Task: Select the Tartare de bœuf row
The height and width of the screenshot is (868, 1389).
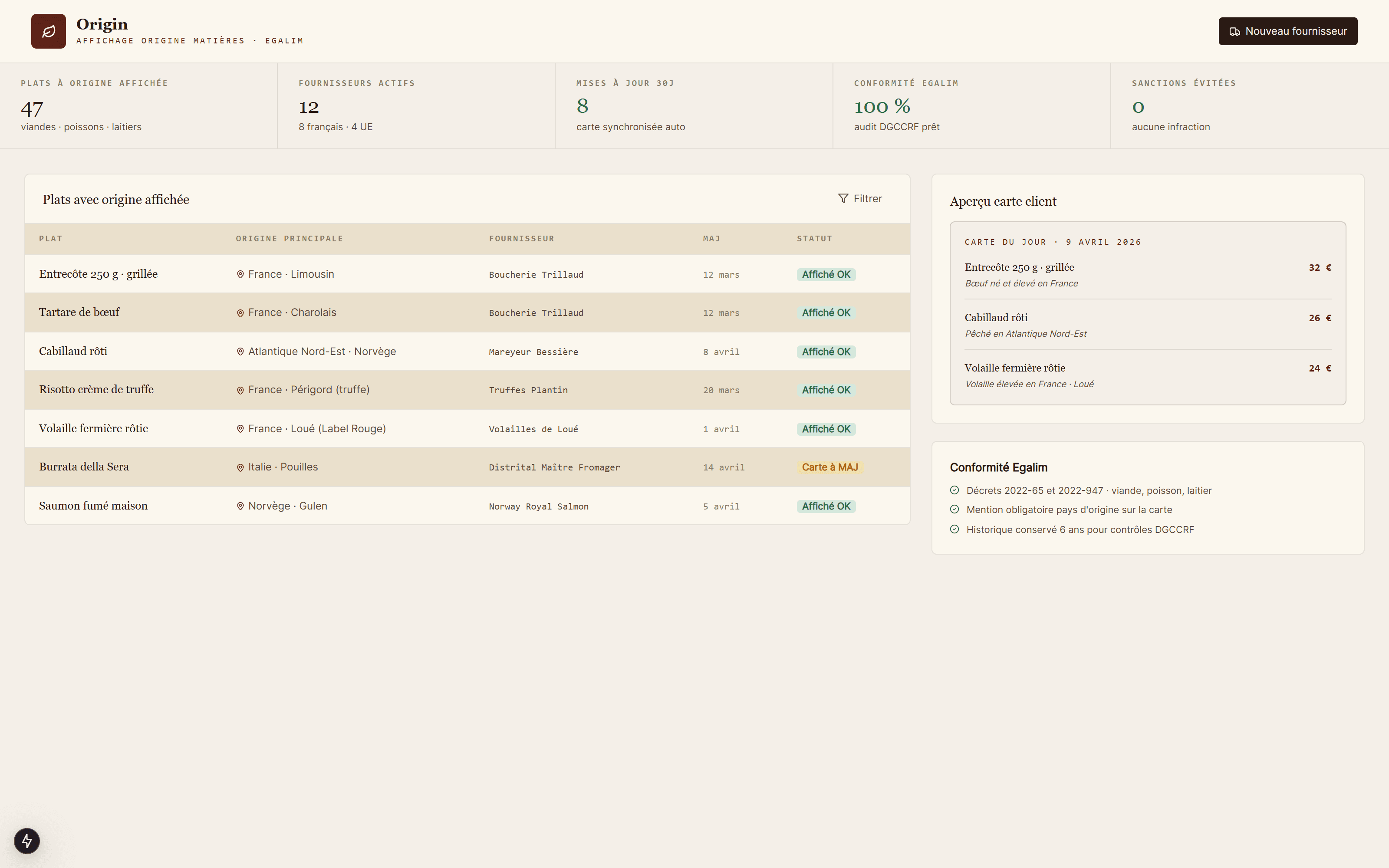Action: 467,313
